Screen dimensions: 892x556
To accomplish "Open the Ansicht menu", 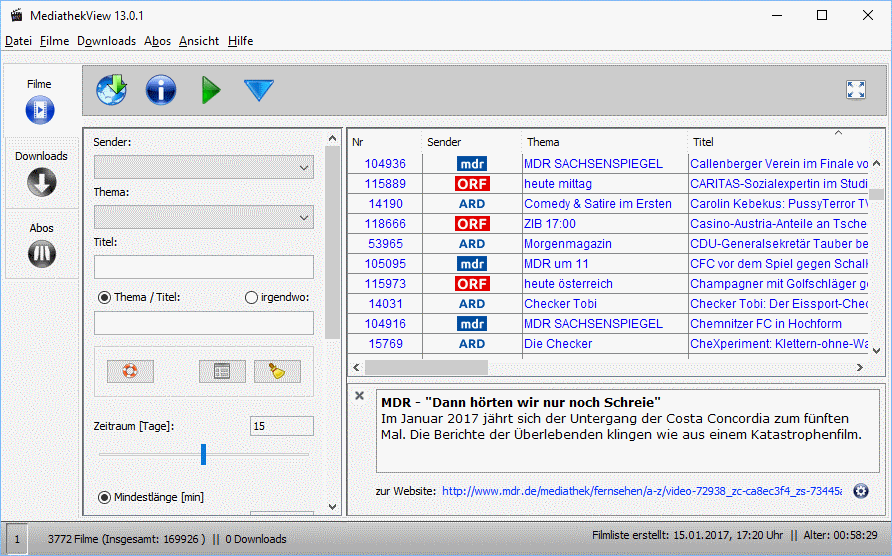I will tap(199, 41).
